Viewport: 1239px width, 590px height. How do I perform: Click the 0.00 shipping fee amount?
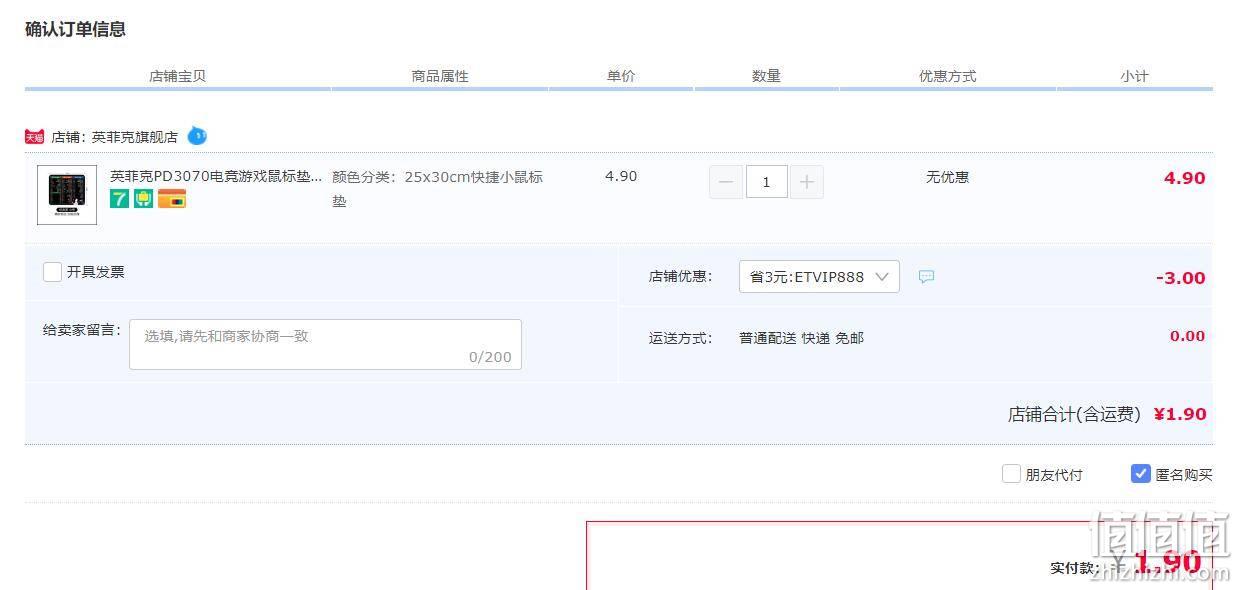pos(1187,336)
